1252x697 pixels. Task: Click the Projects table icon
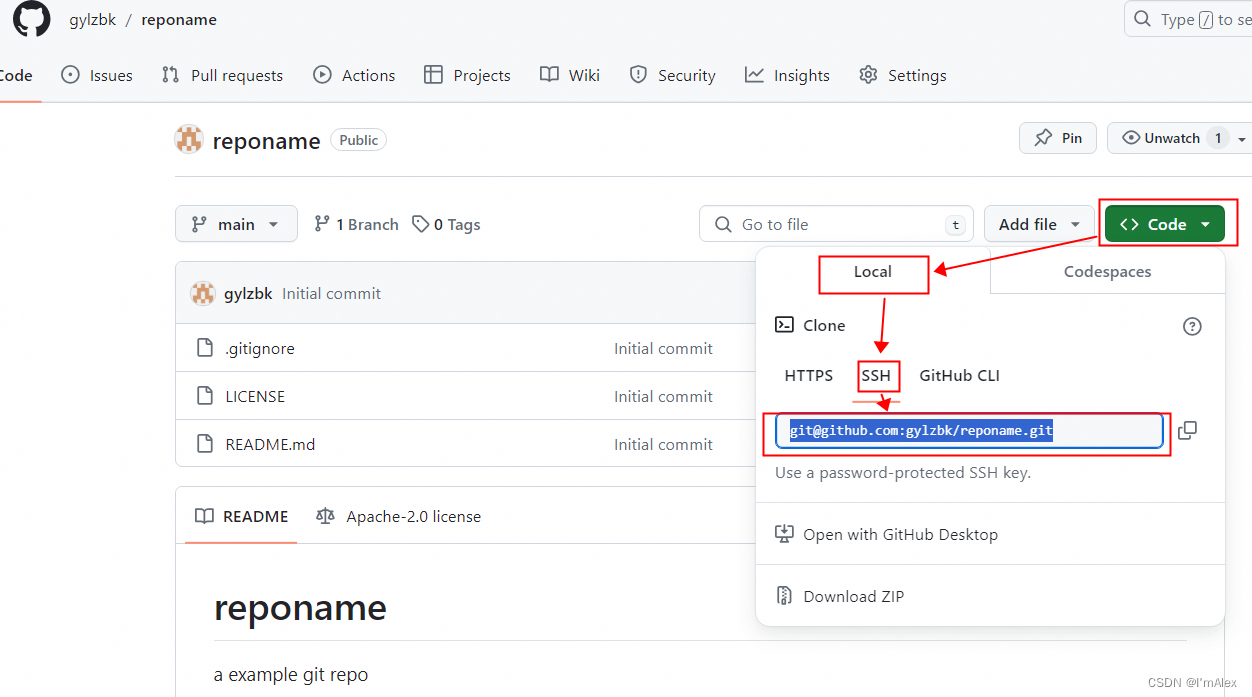[433, 75]
